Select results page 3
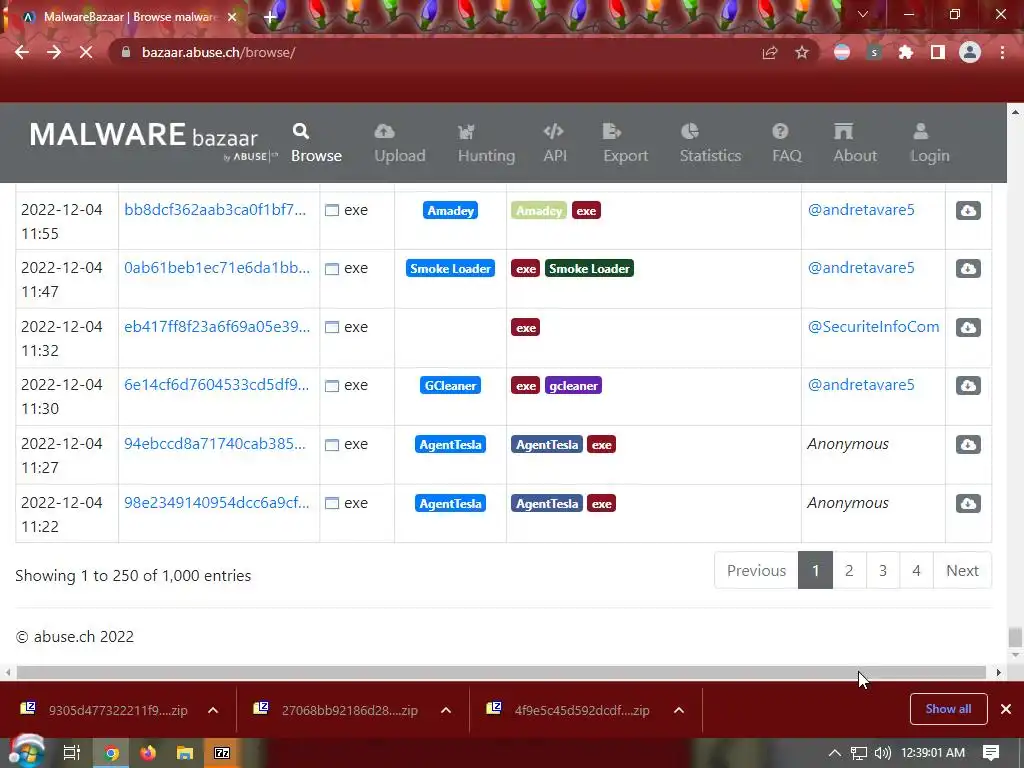 (883, 570)
